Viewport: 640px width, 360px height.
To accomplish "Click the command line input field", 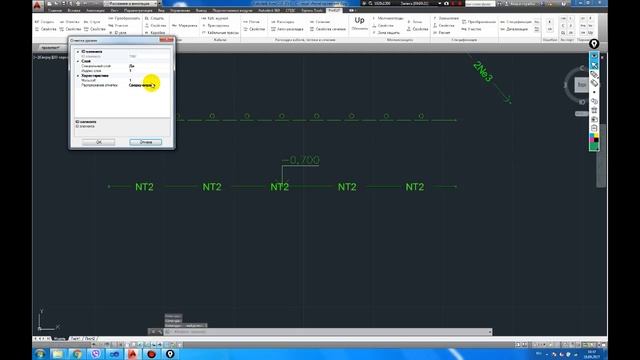I will click(x=329, y=332).
